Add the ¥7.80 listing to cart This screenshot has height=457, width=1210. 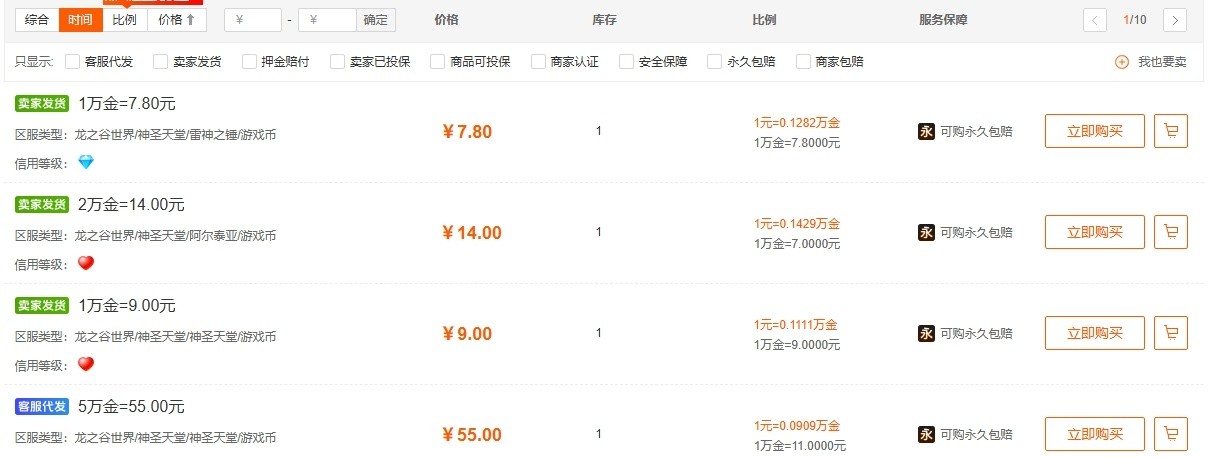pos(1171,131)
